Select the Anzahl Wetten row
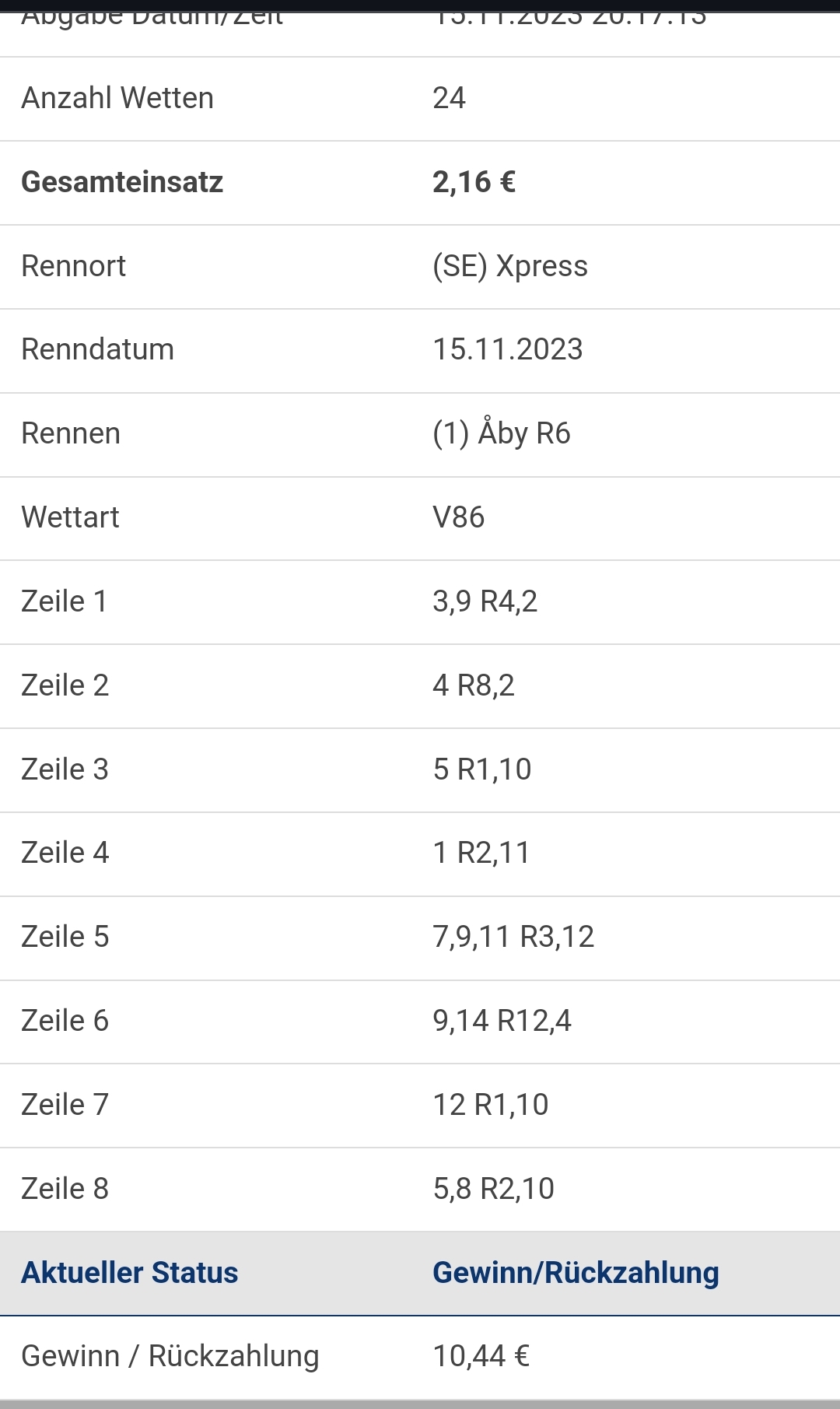Screen dimensions: 840x1409 (420, 99)
